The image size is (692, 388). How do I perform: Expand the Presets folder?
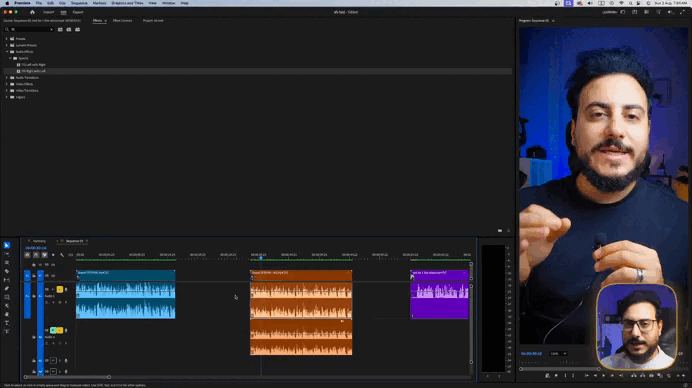click(x=7, y=39)
